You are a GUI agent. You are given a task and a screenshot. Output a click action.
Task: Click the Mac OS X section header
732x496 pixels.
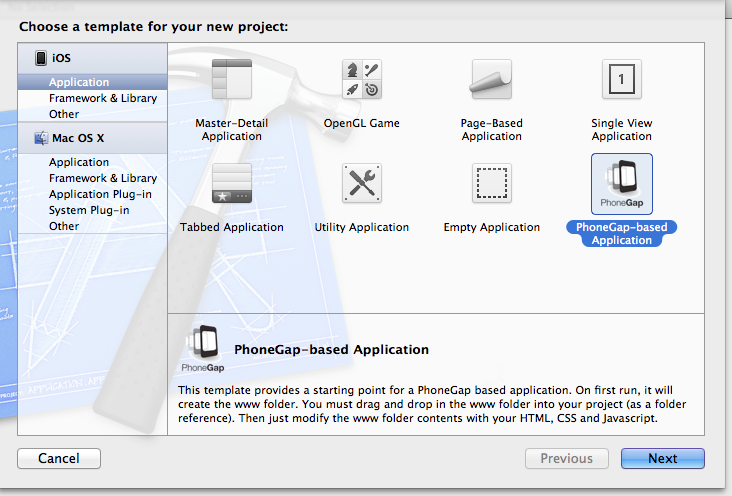pos(92,138)
